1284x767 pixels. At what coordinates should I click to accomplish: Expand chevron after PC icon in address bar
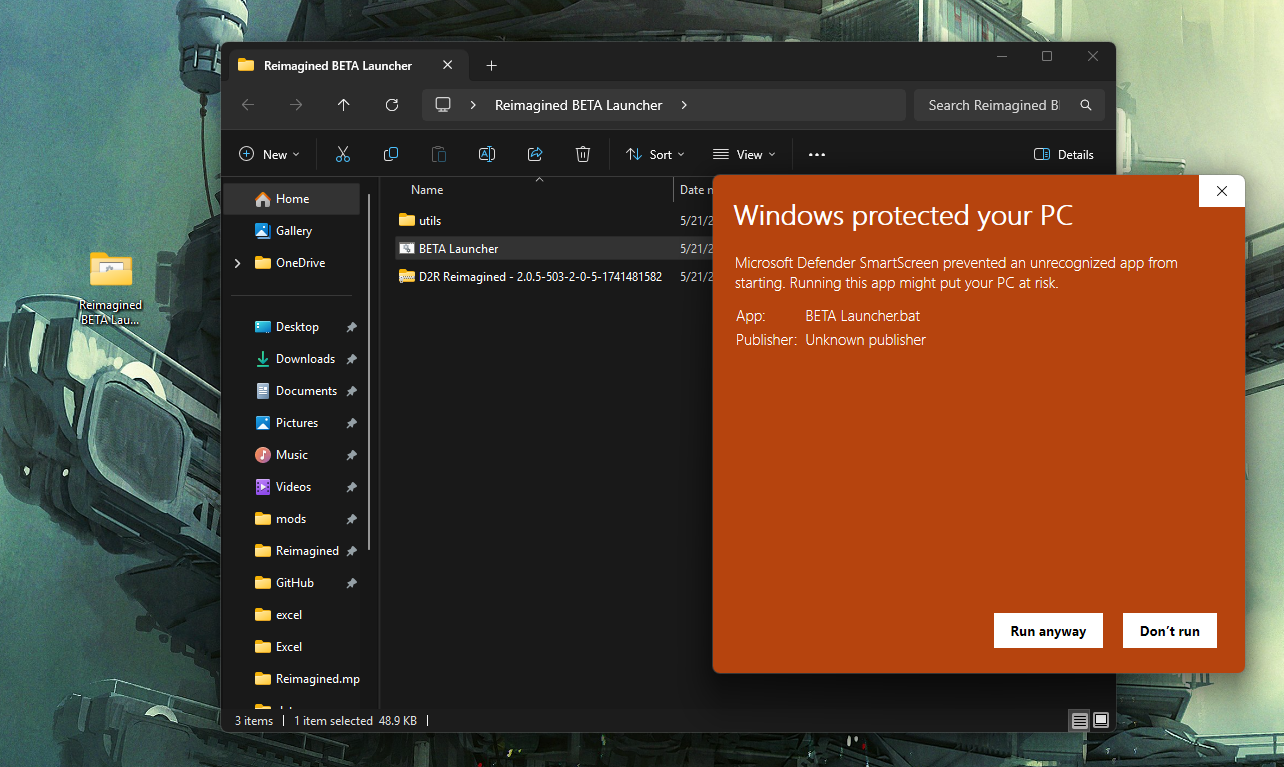(472, 105)
